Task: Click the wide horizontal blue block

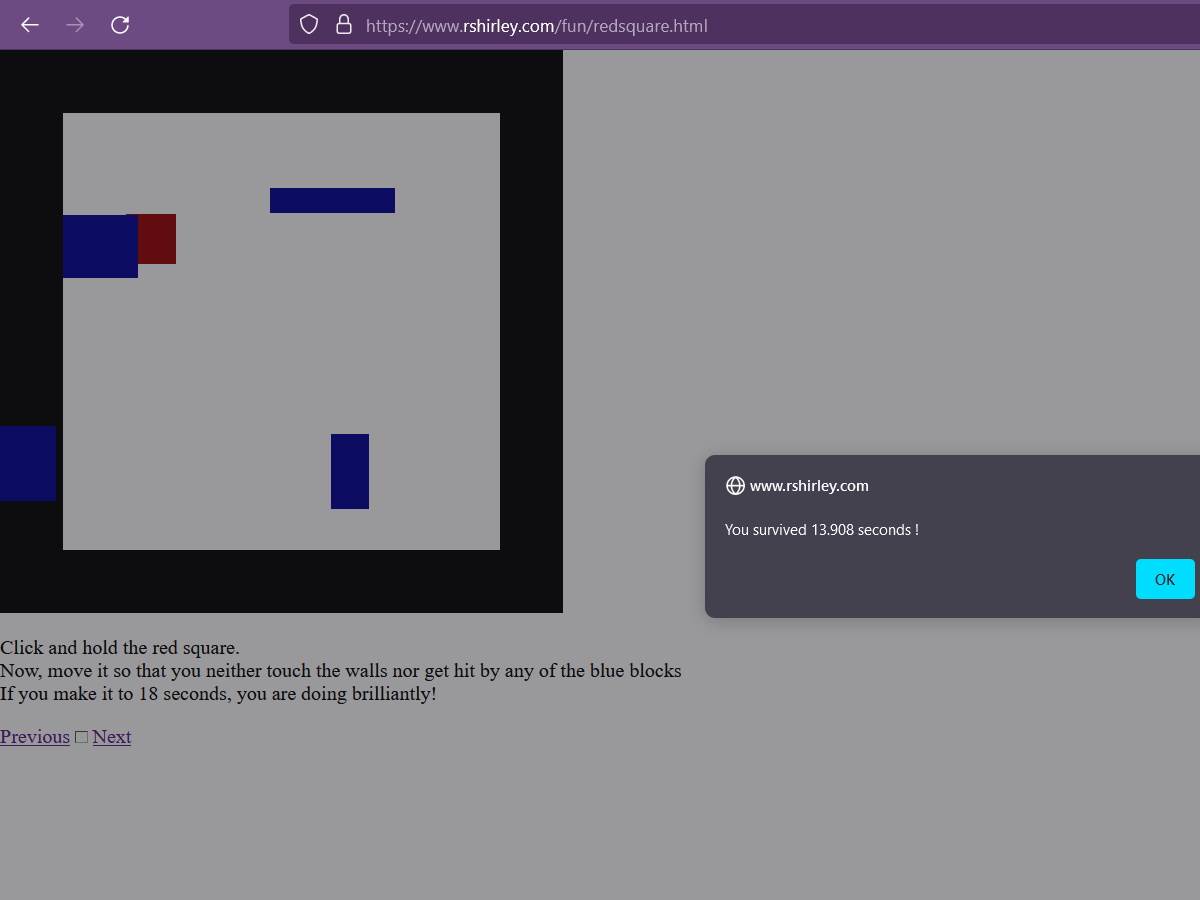Action: coord(332,200)
